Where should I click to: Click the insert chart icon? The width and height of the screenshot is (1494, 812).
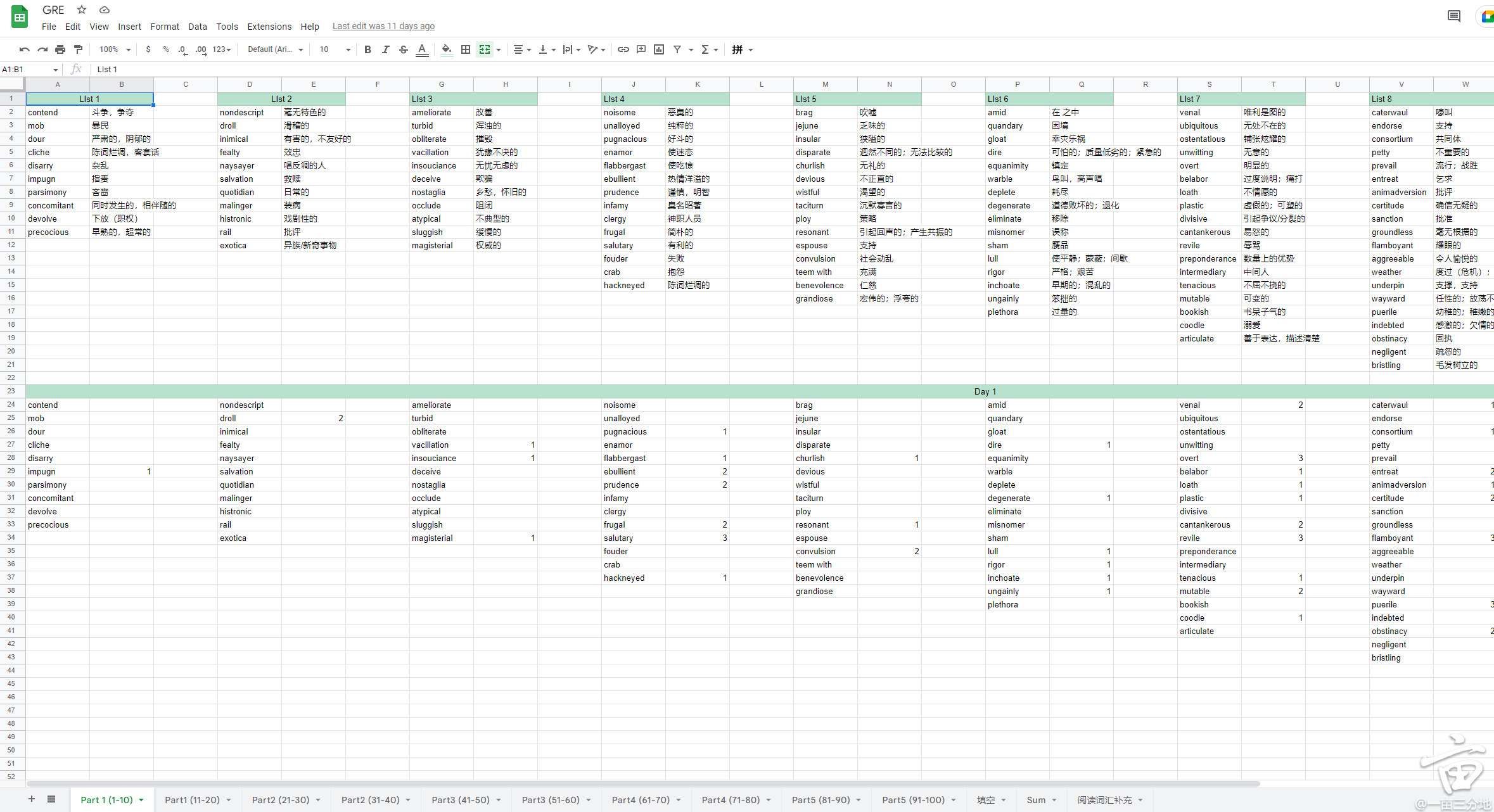(659, 49)
